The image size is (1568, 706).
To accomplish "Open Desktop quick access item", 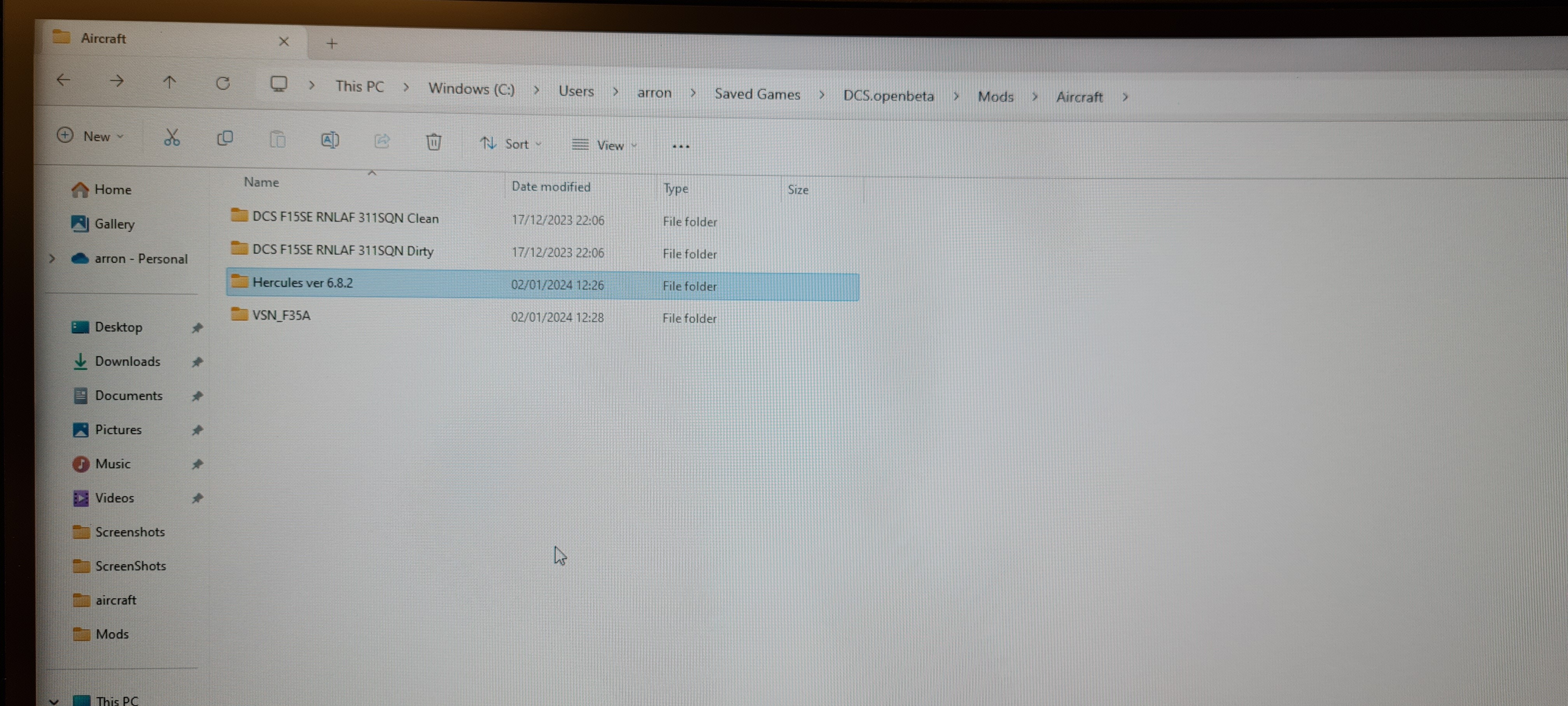I will click(107, 327).
